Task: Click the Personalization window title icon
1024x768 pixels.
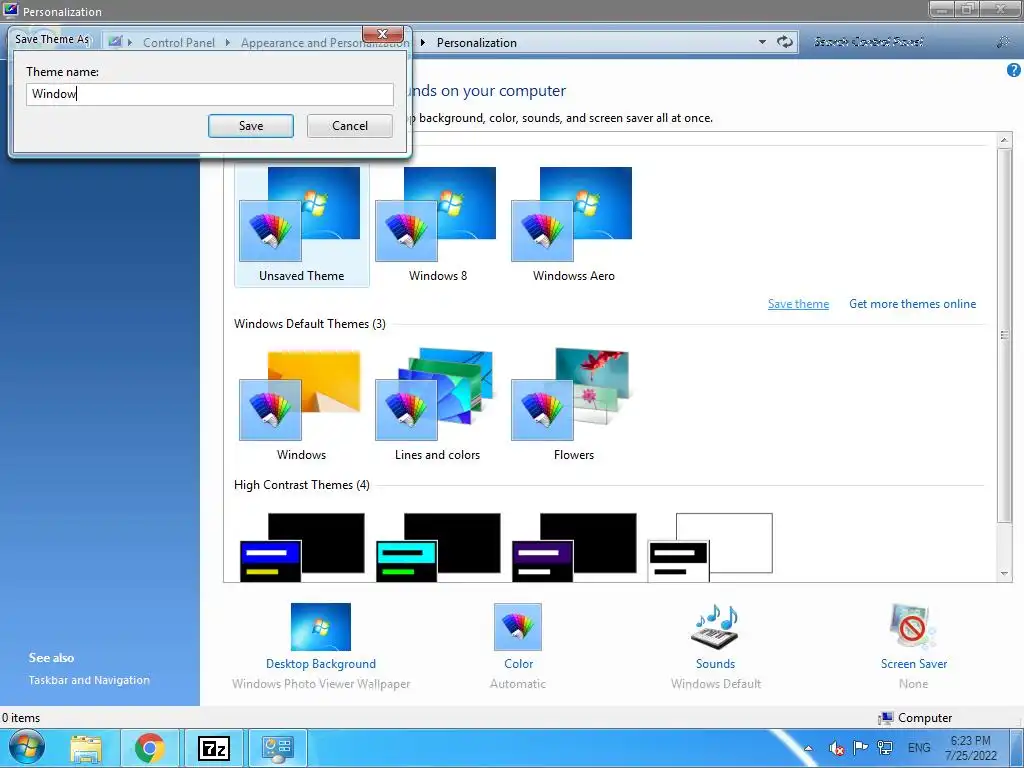Action: click(10, 10)
